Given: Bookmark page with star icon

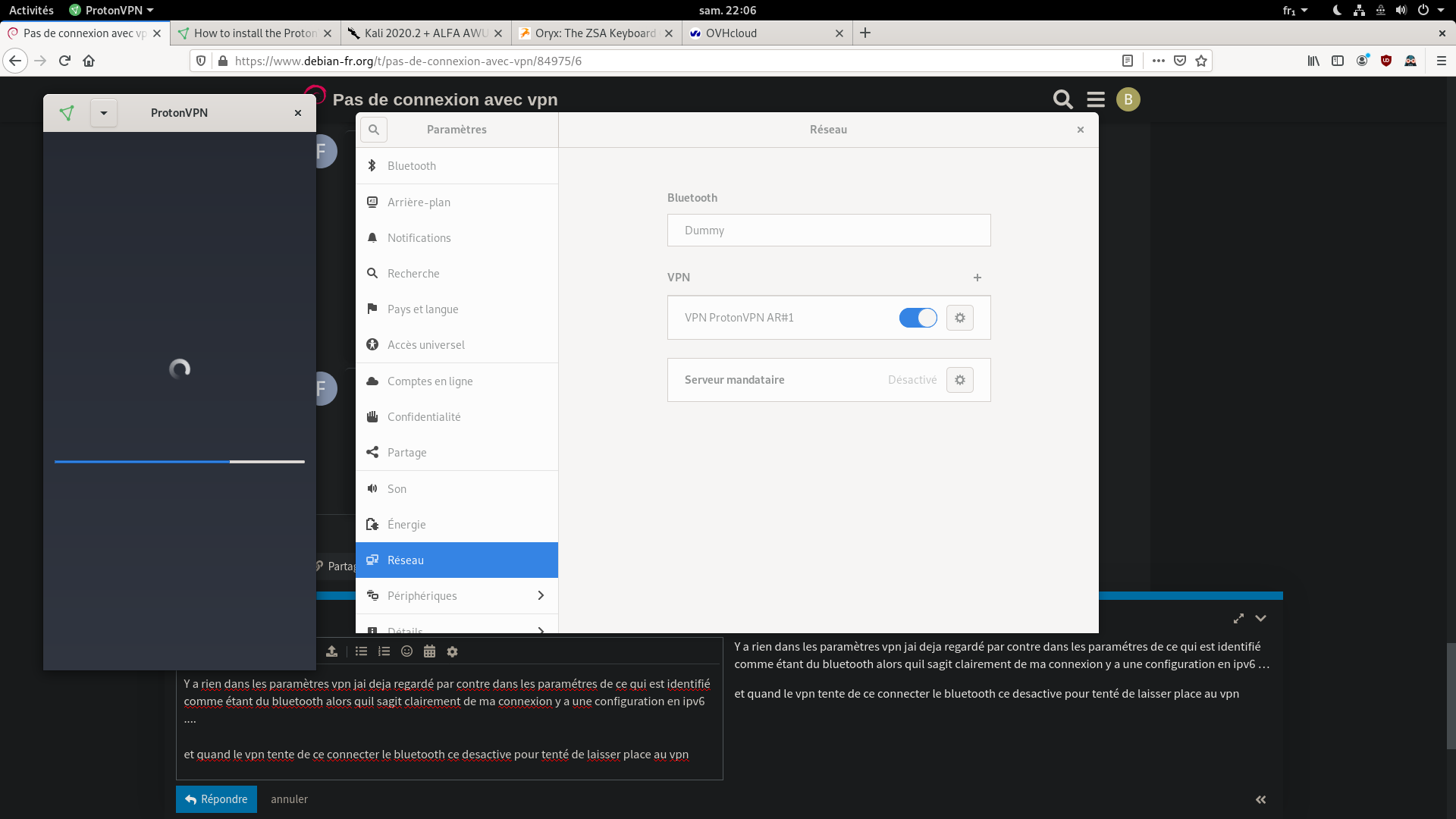Looking at the screenshot, I should point(1201,61).
